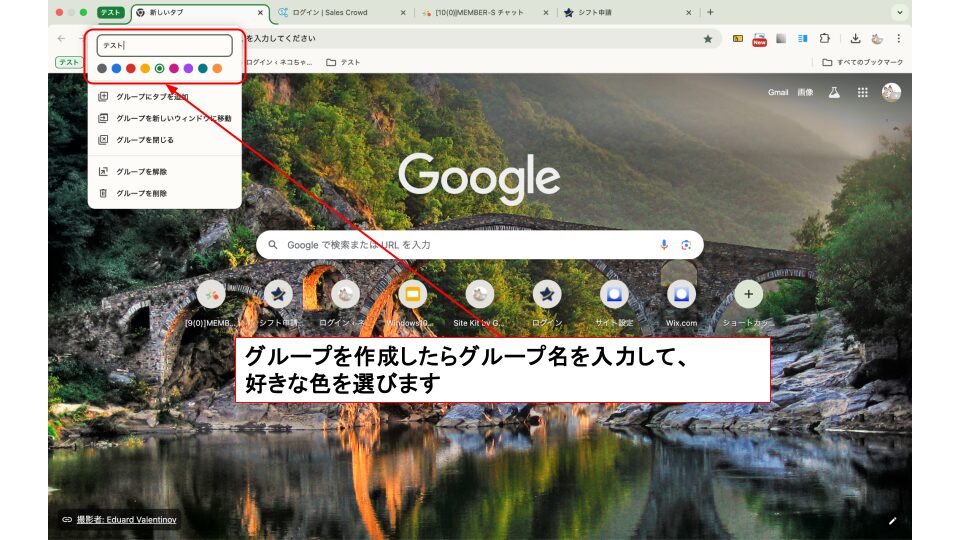Click the bookmark star in address bar
This screenshot has height=540, width=960.
click(708, 39)
